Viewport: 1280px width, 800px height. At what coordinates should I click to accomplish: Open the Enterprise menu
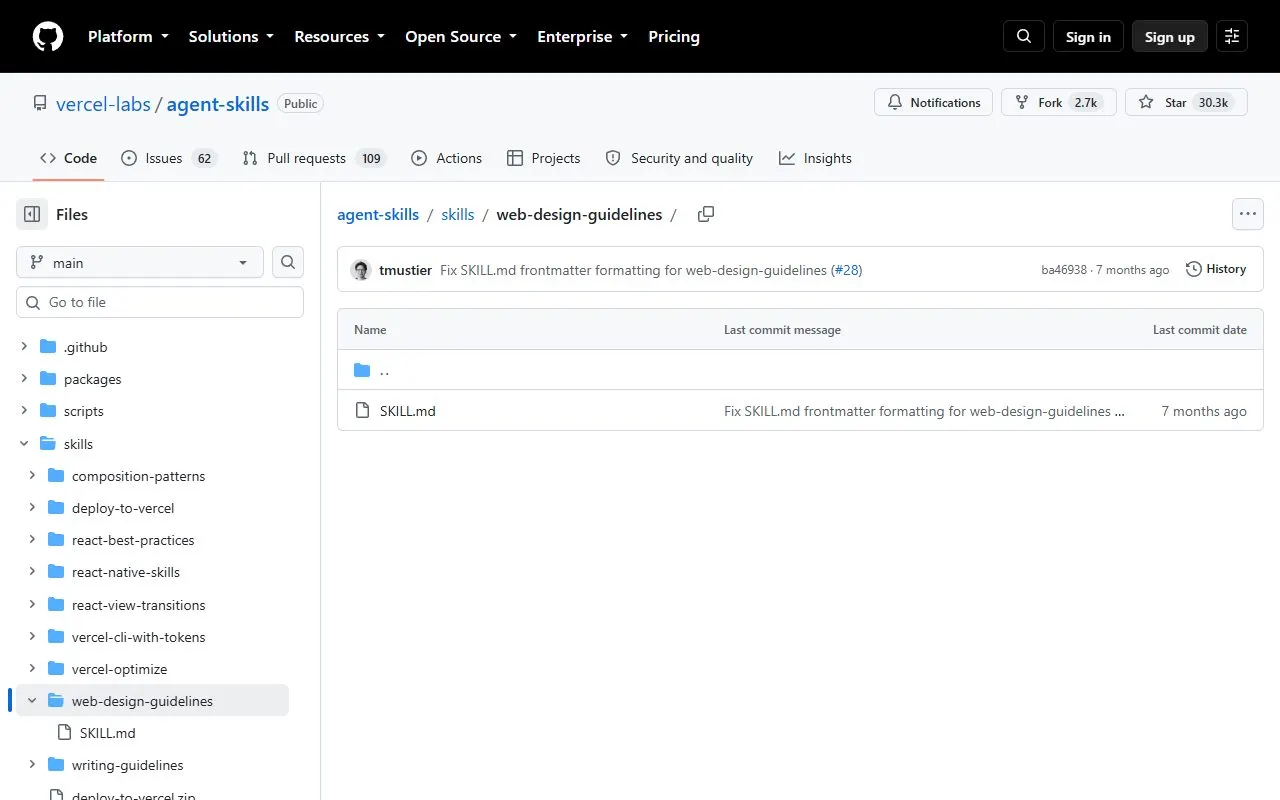tap(583, 37)
